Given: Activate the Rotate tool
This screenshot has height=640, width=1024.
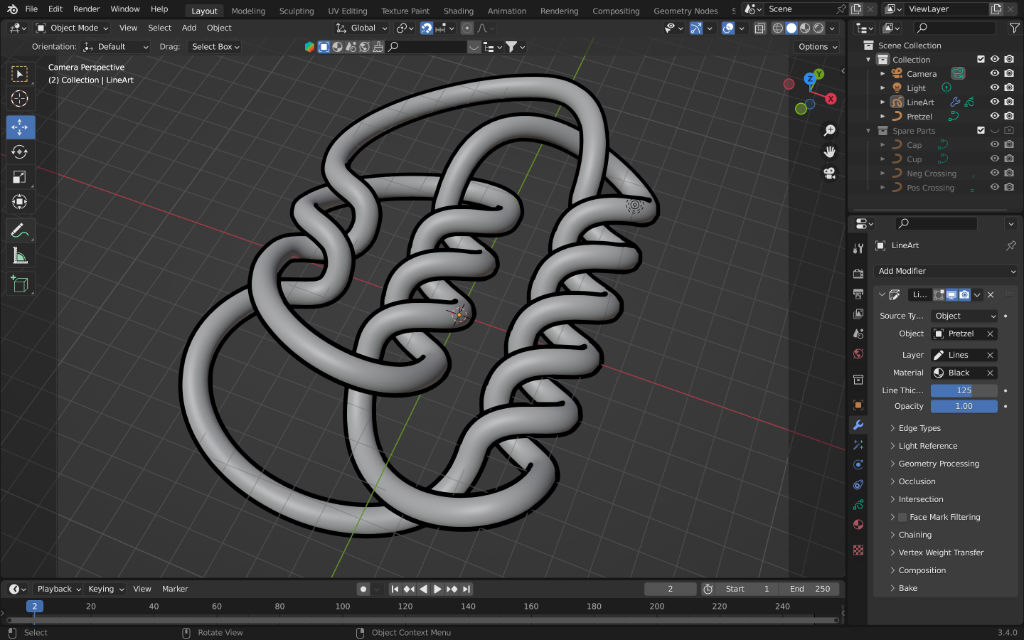Looking at the screenshot, I should tap(20, 152).
